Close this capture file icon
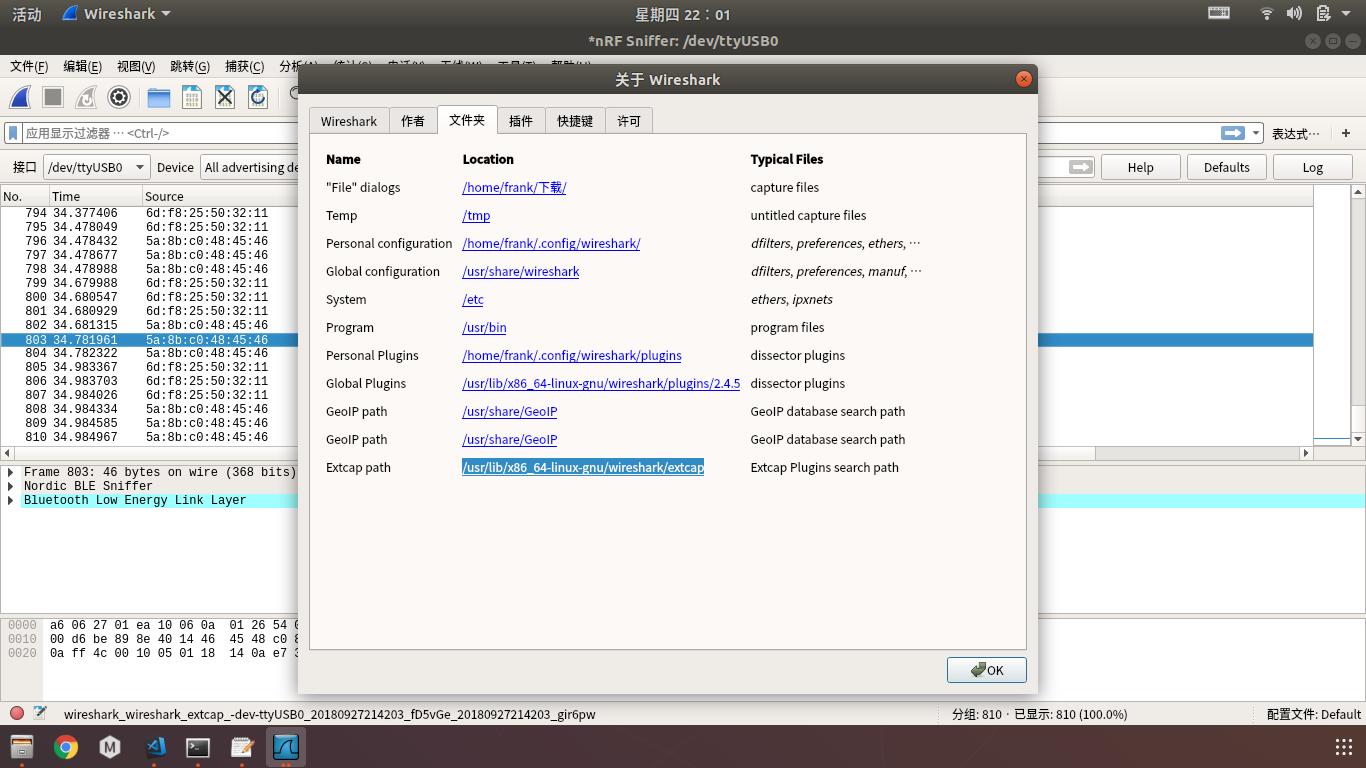Image resolution: width=1366 pixels, height=768 pixels. pyautogui.click(x=225, y=97)
